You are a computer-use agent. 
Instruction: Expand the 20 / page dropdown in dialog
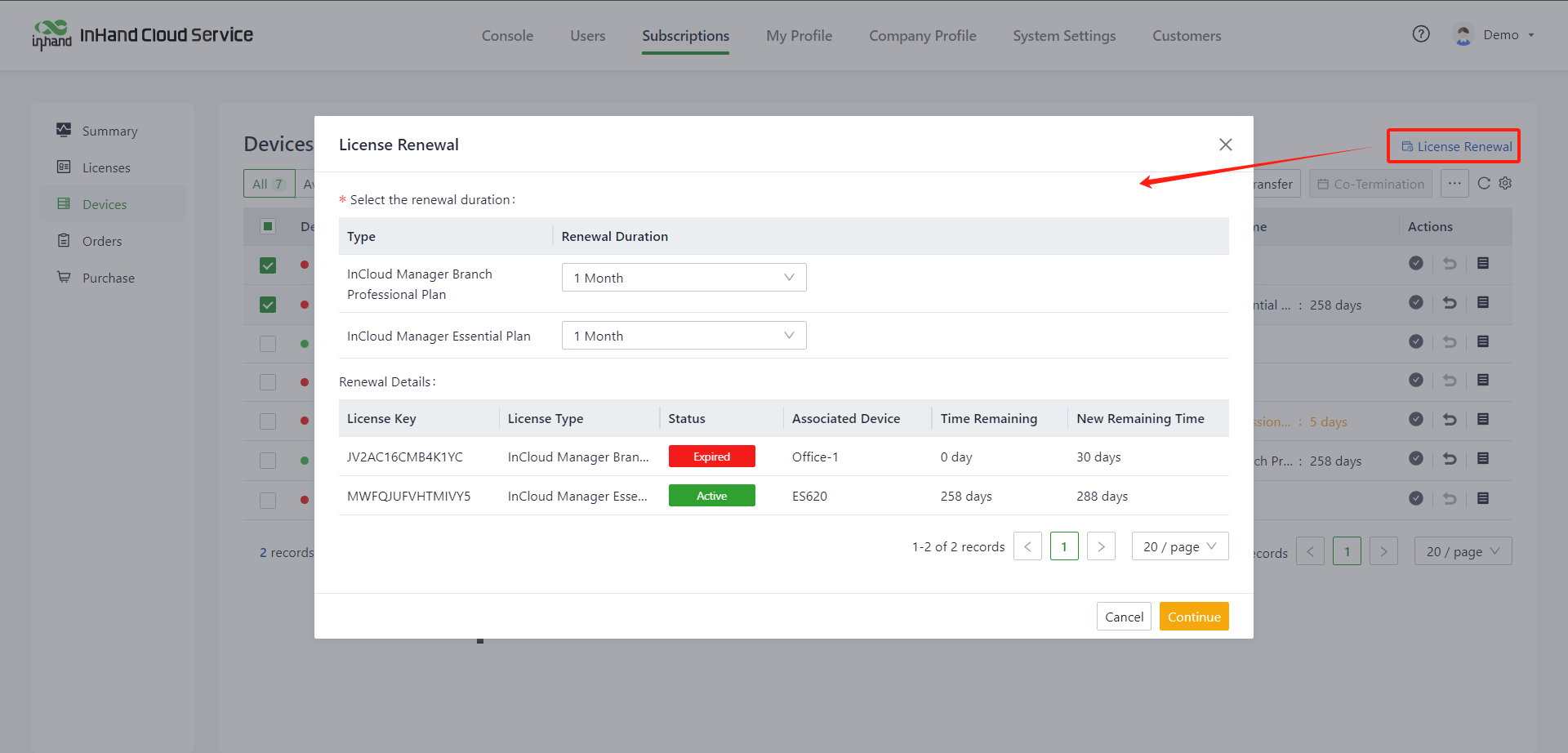[1179, 546]
